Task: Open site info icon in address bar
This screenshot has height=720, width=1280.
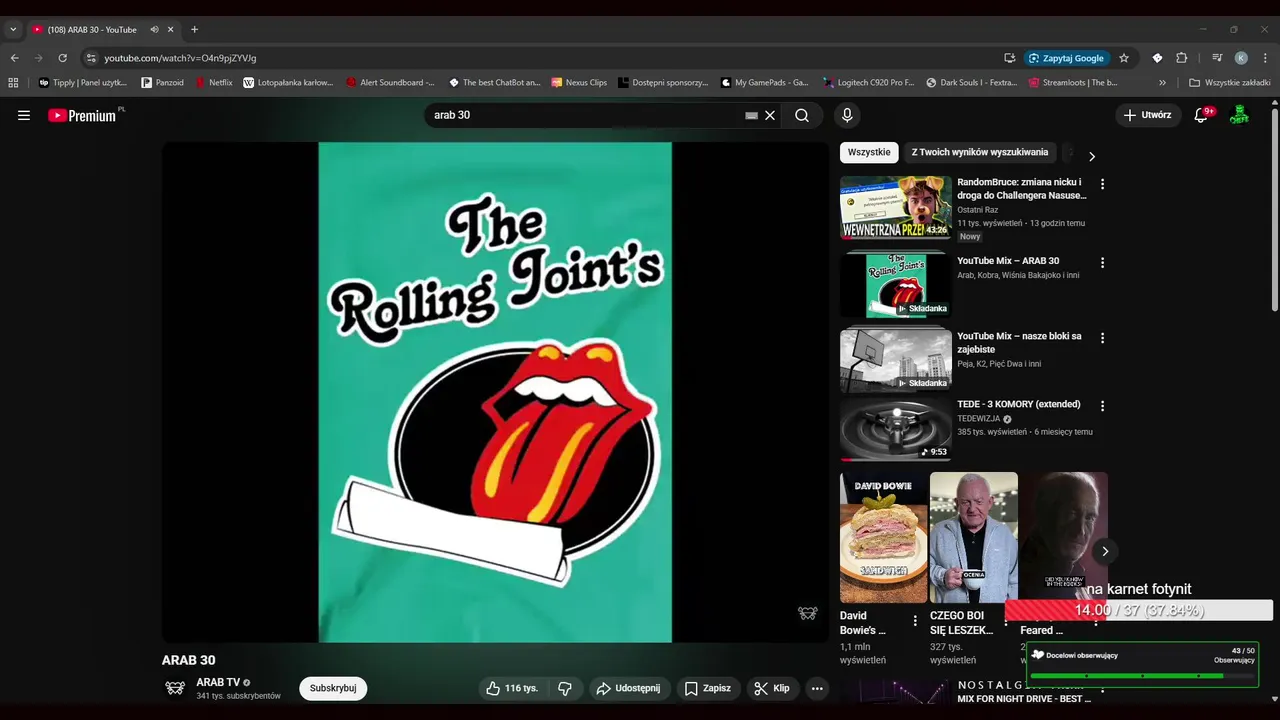Action: [91, 58]
